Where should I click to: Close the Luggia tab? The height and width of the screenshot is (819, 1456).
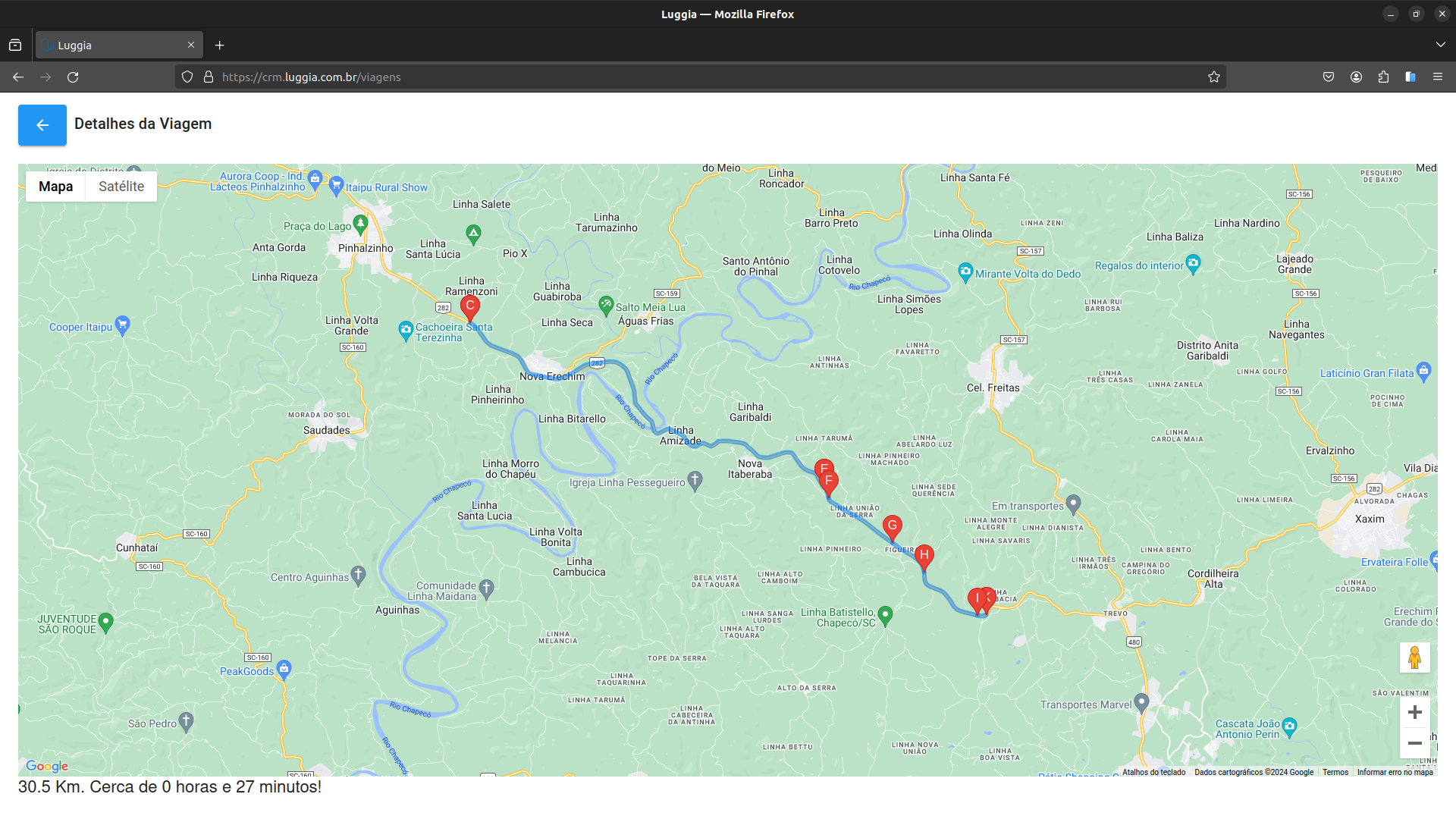coord(191,45)
